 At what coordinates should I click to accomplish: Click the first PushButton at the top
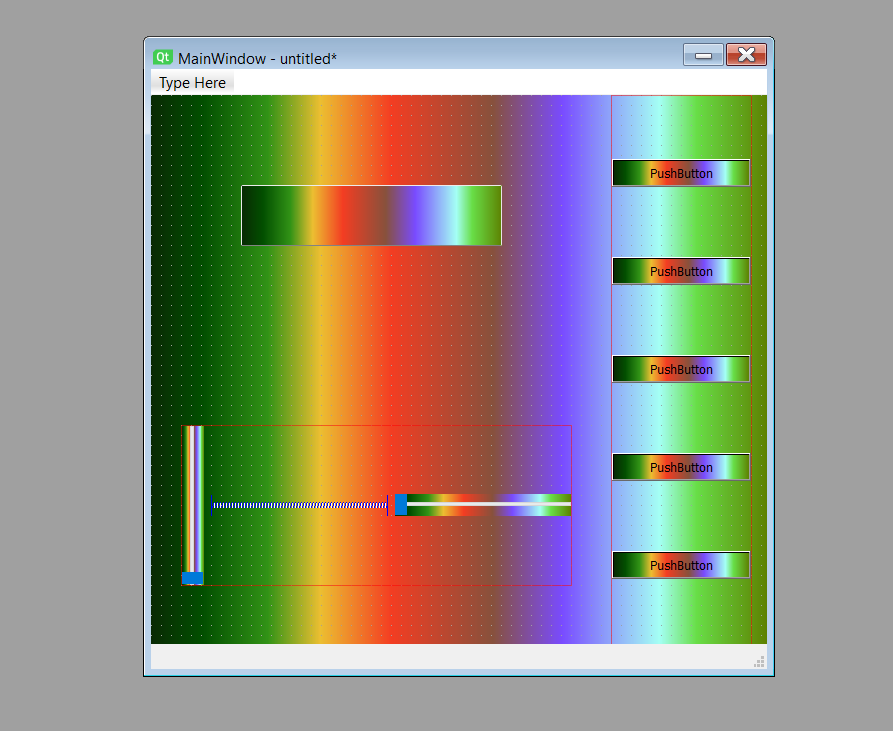tap(681, 173)
